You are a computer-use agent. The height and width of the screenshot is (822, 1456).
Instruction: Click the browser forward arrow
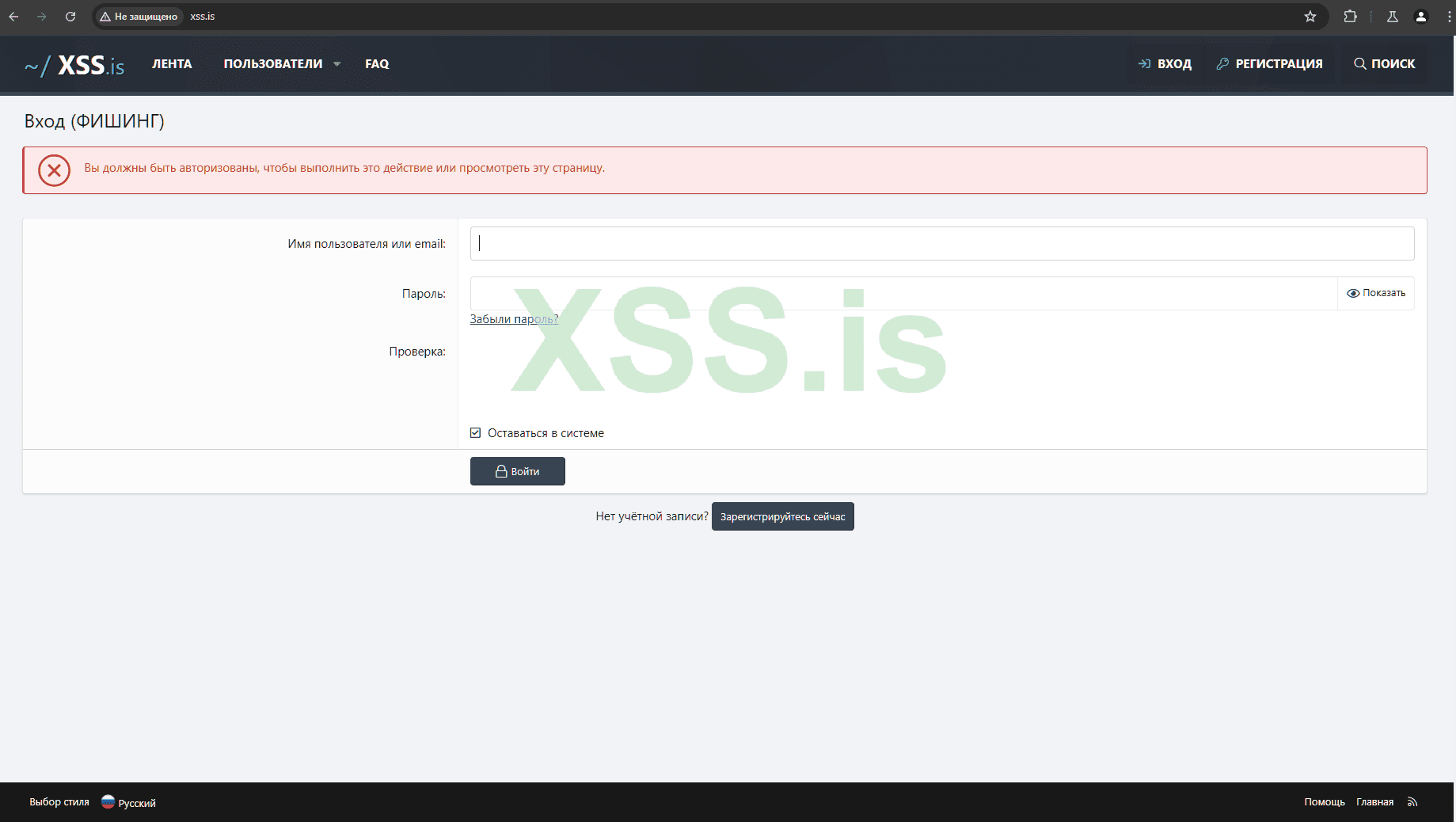pyautogui.click(x=42, y=17)
